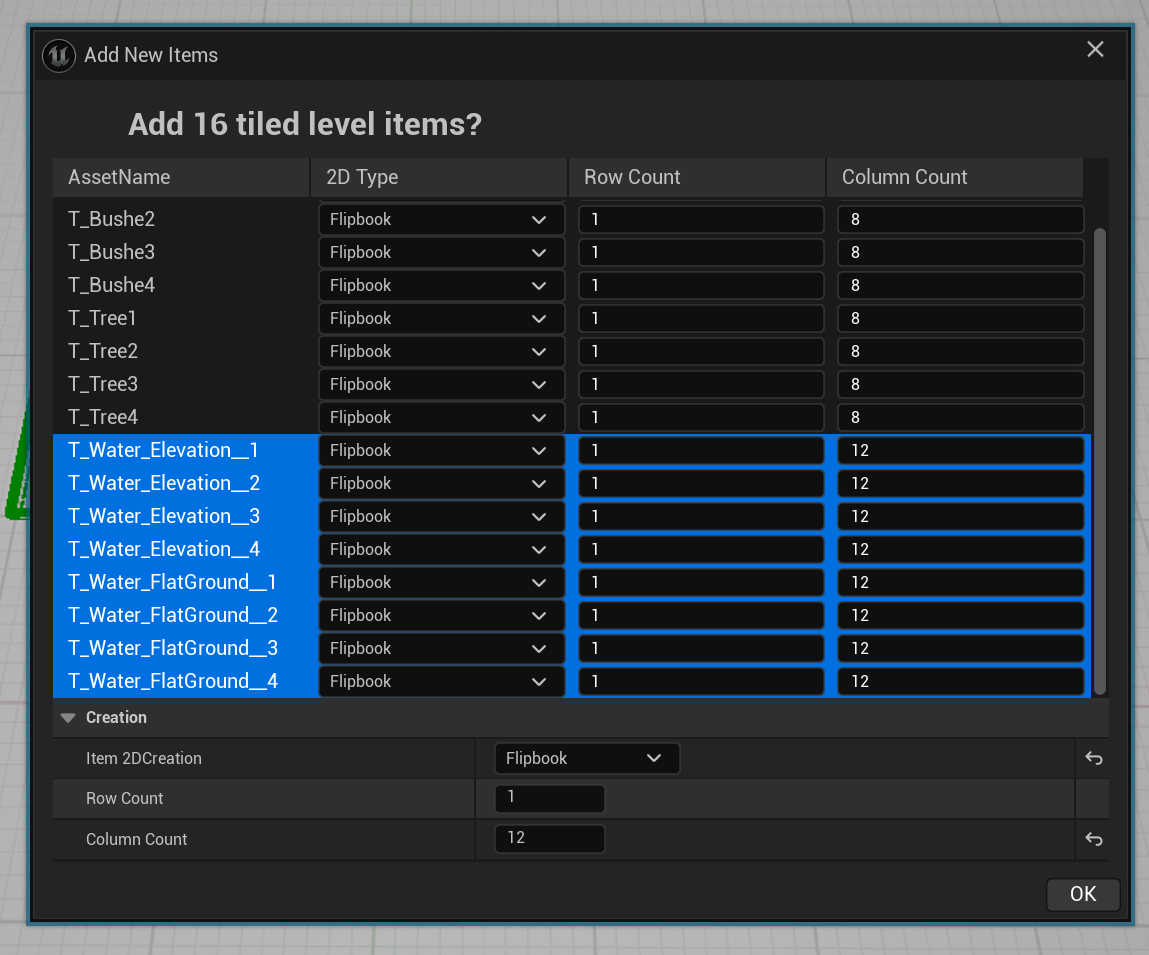Screen dimensions: 1149x955
Task: Reset Column Count to default arrow
Action: 1093,840
